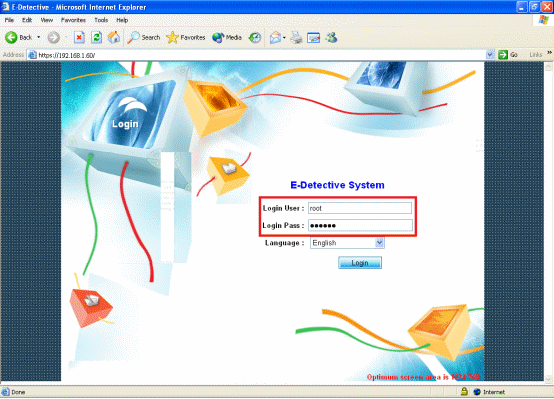
Task: Click the Print icon in toolbar
Action: 296,37
